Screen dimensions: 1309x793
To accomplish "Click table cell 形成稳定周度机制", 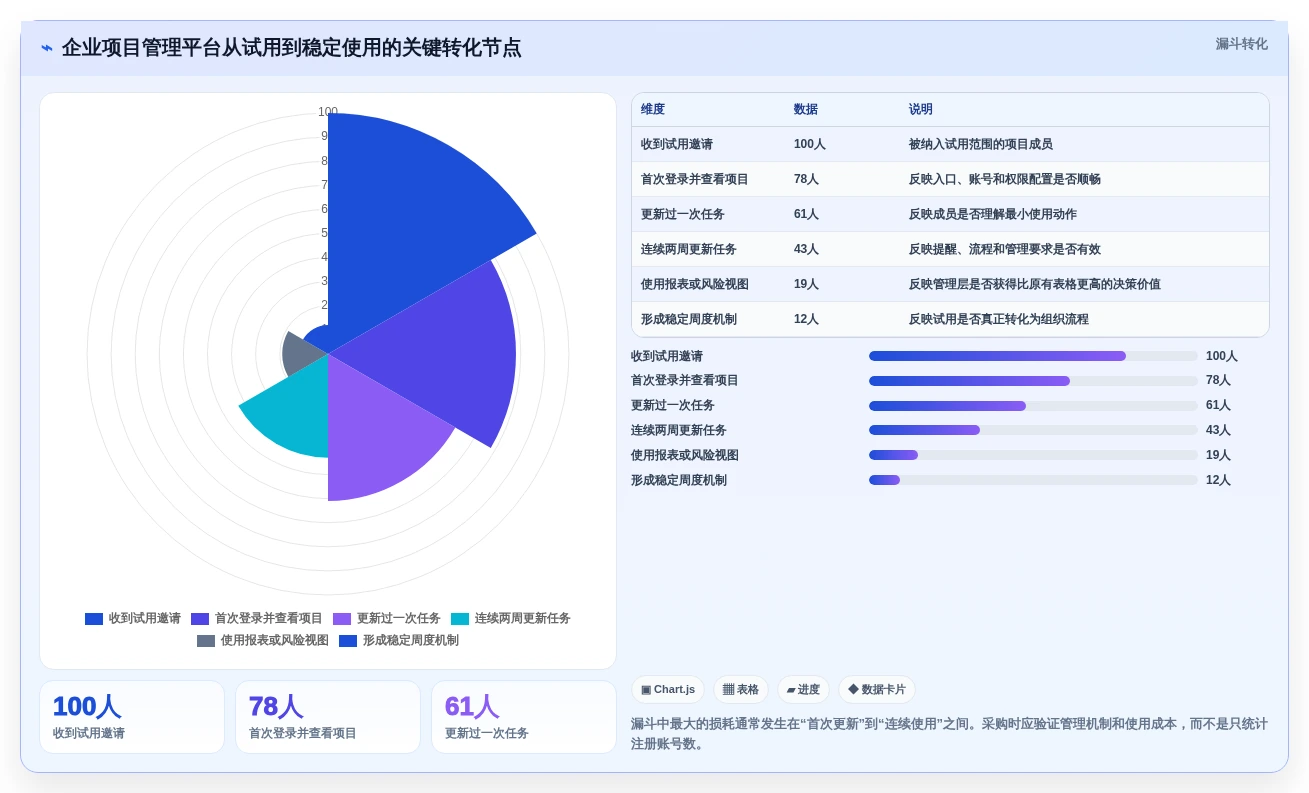I will [x=689, y=319].
